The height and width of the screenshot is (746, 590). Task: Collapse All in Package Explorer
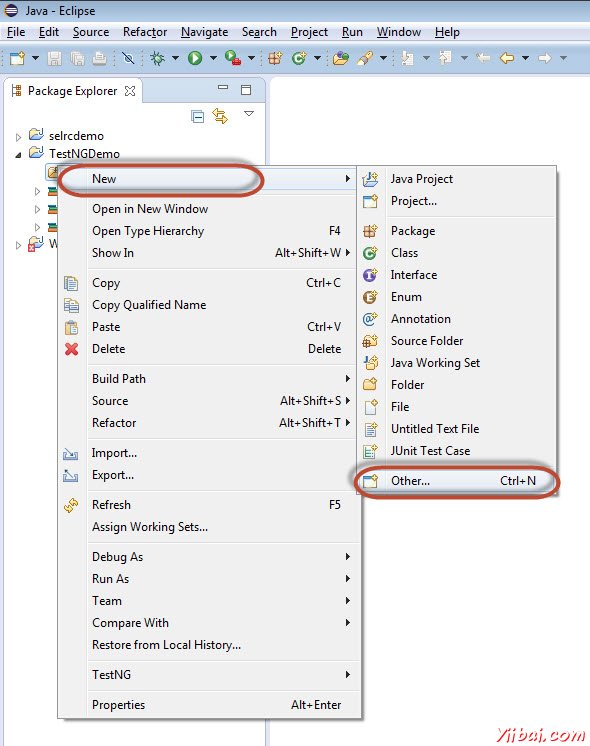point(197,116)
